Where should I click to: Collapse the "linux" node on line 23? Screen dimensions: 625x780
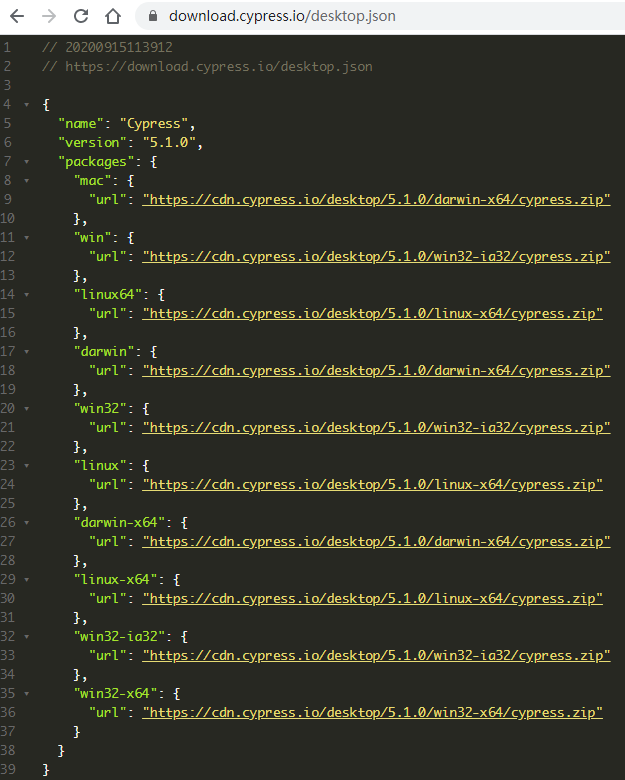coord(26,466)
